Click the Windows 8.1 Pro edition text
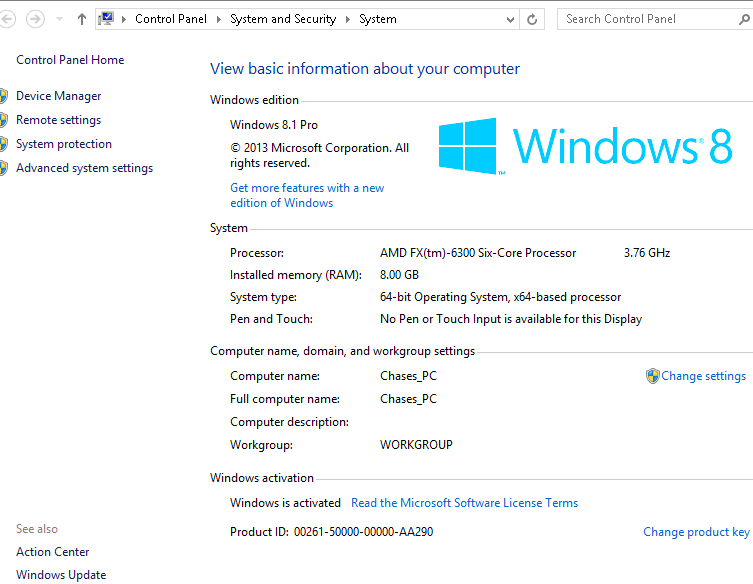 [x=274, y=124]
